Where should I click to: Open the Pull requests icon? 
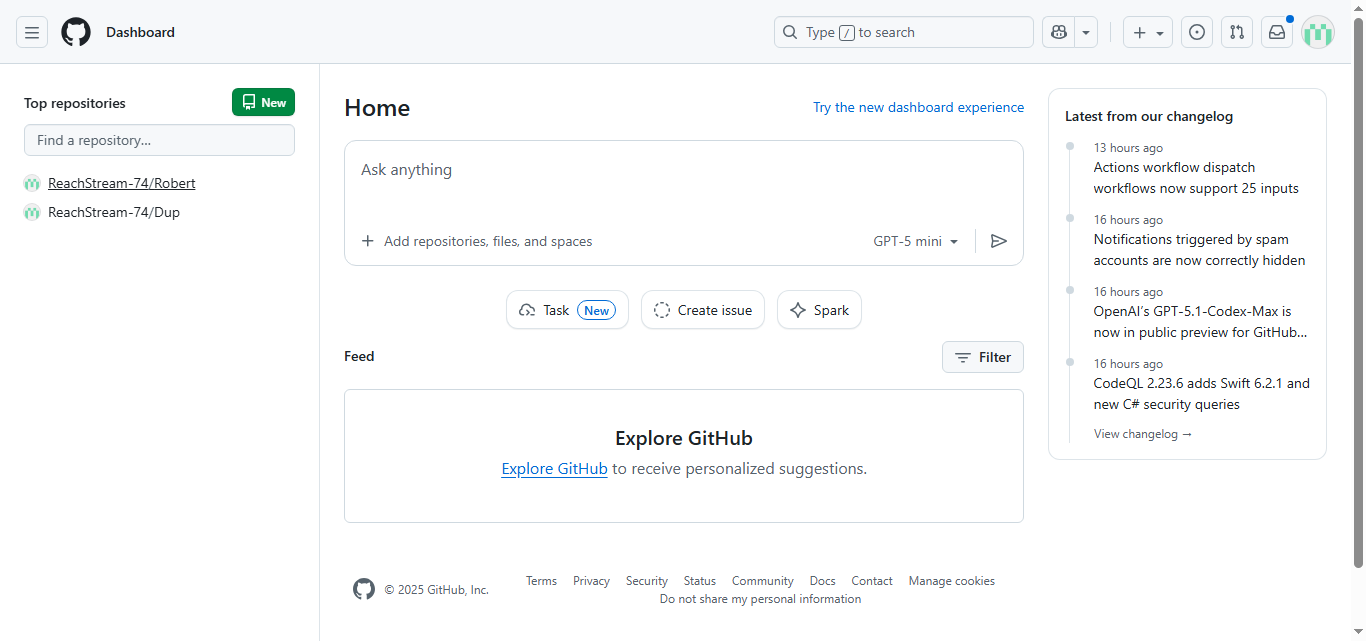(1237, 32)
